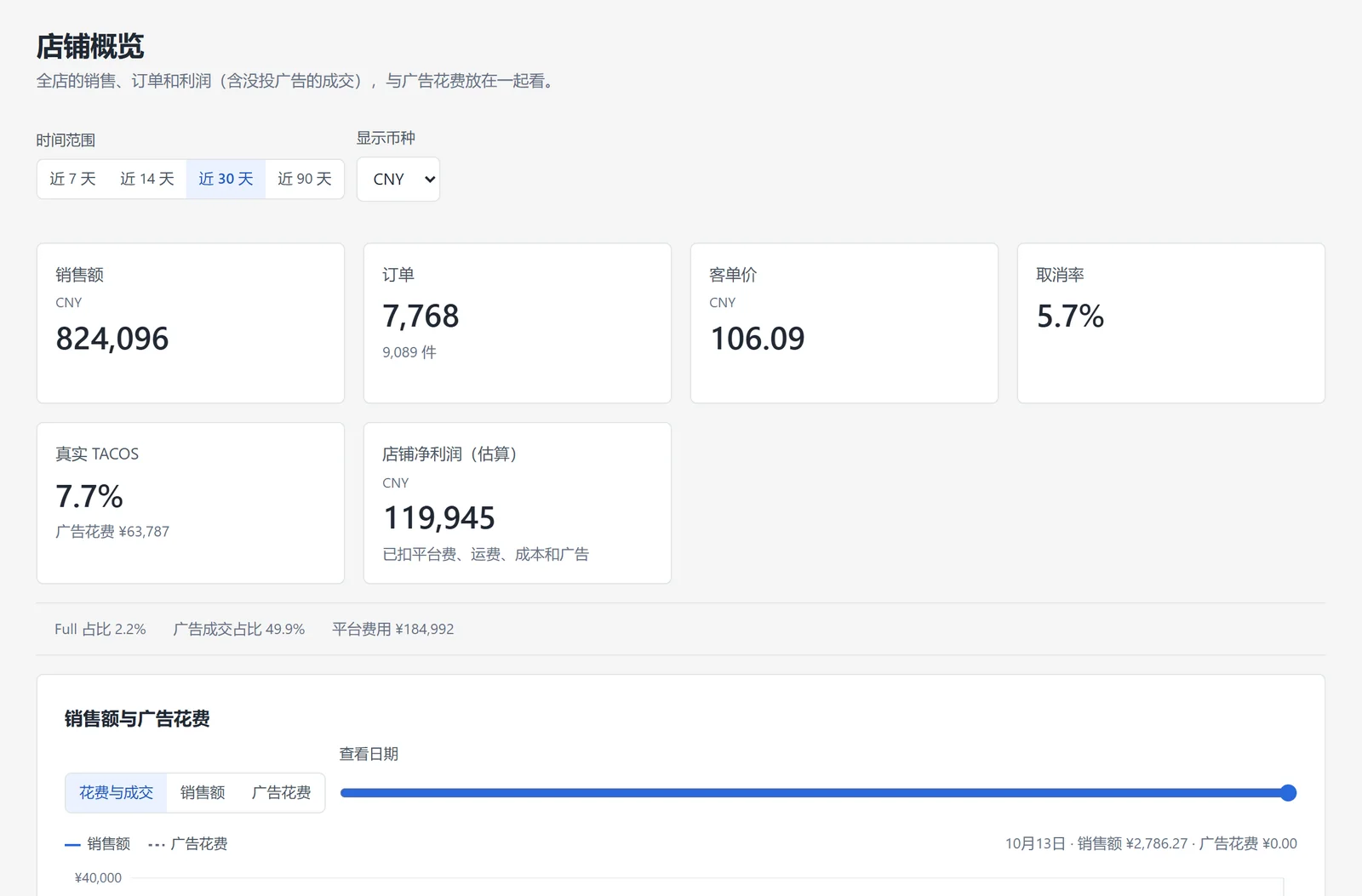Click the 显示币种 label
Screen dimensions: 1362x896
(x=386, y=138)
